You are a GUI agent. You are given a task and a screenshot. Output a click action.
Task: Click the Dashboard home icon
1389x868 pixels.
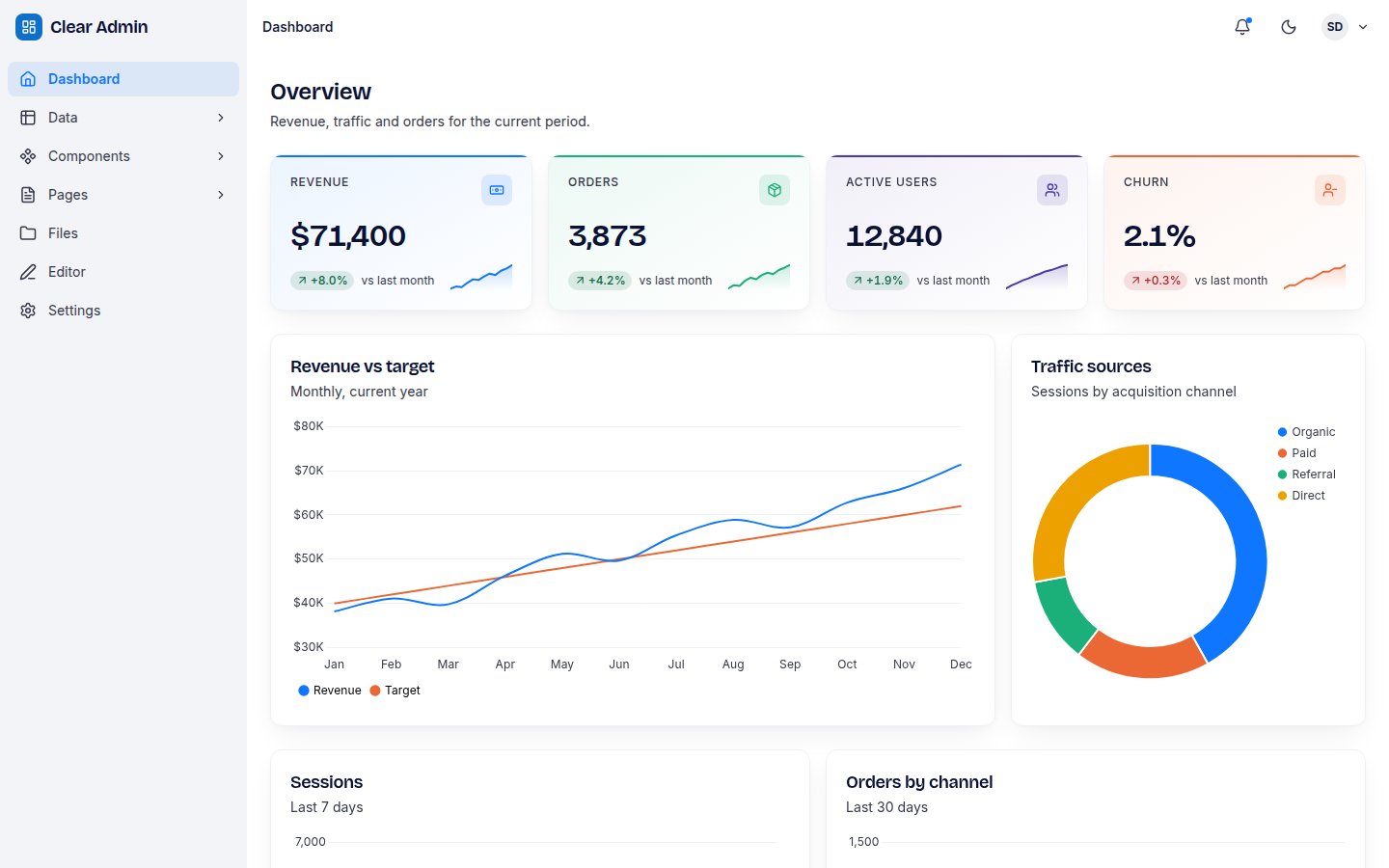click(28, 79)
